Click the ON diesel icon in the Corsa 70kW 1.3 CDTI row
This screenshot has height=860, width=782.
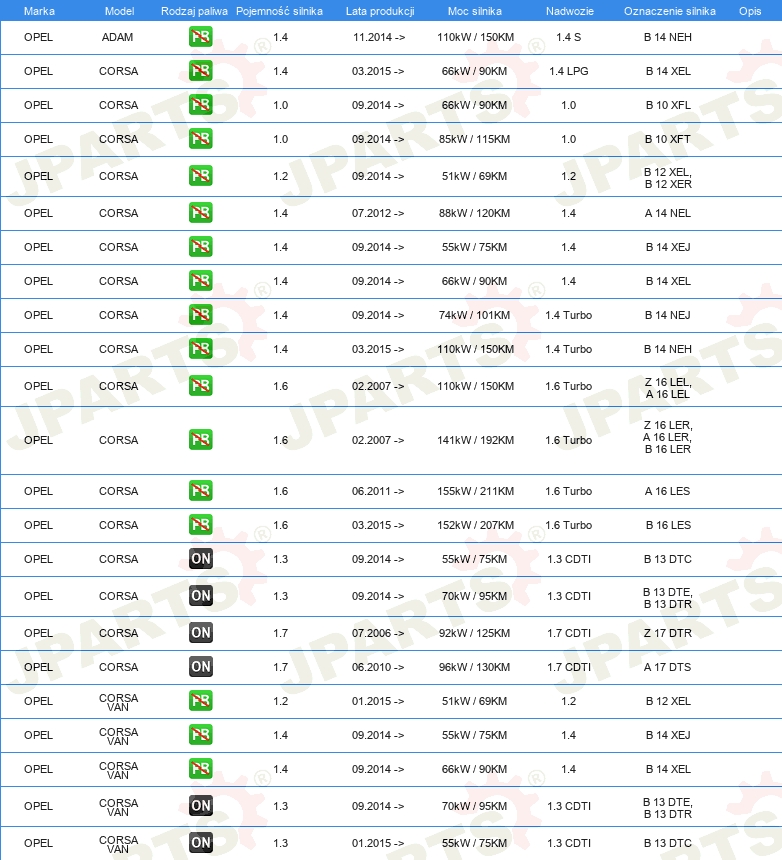(200, 596)
